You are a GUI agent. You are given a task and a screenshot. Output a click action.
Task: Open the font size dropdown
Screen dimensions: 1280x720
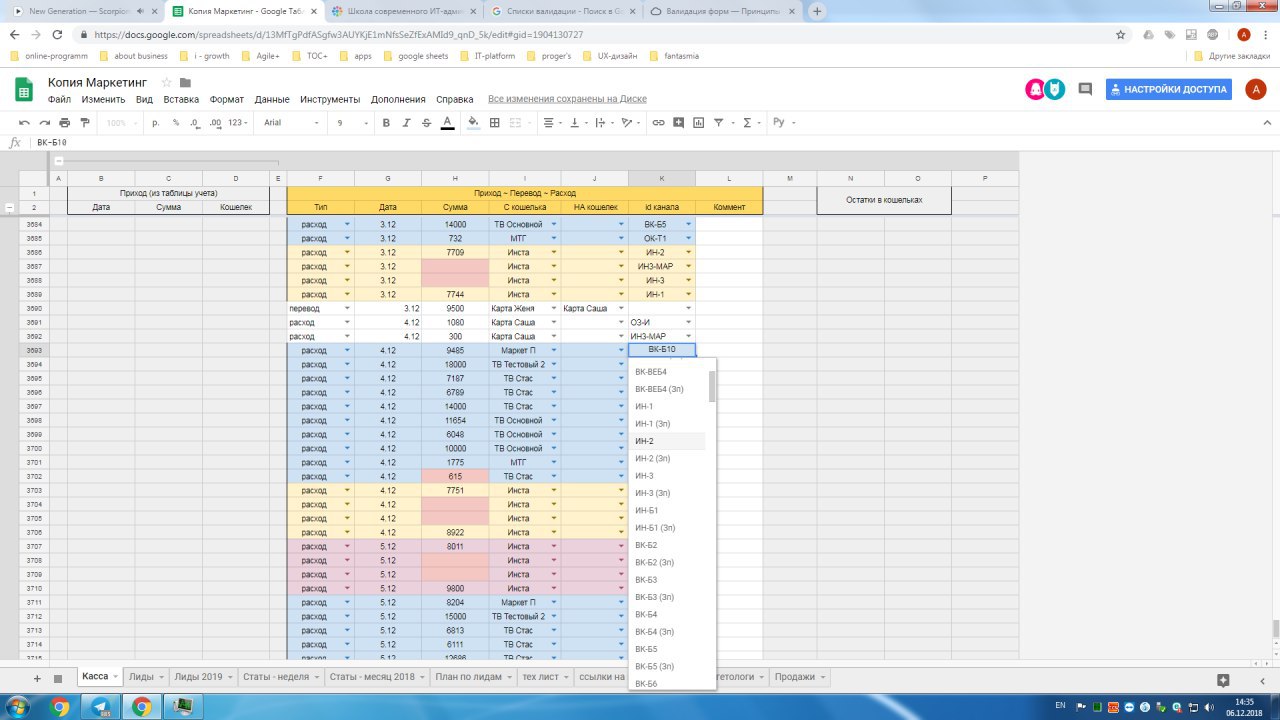(351, 122)
